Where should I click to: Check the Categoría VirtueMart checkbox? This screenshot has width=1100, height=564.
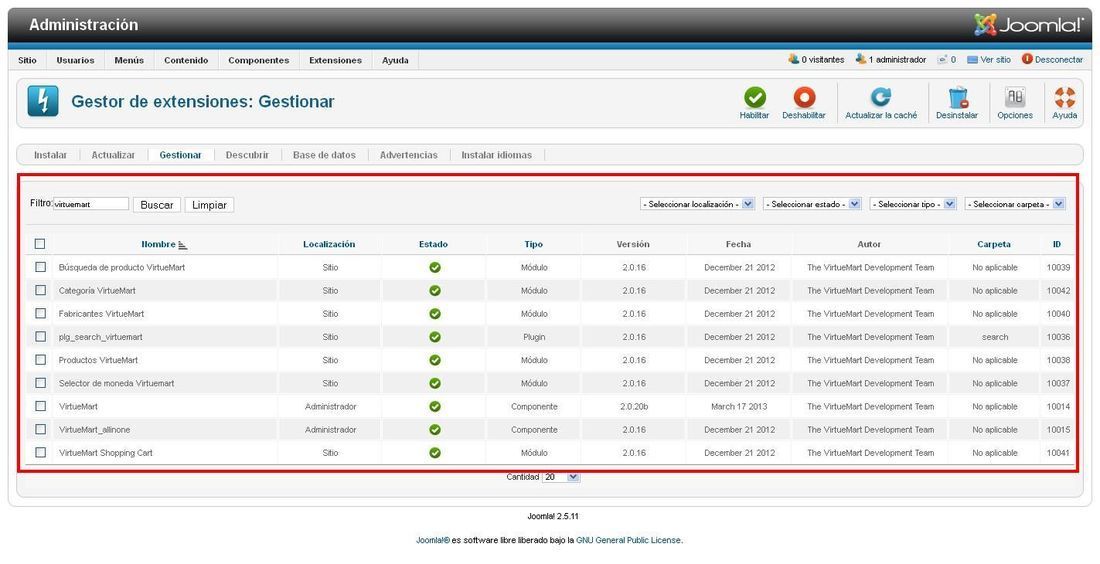(x=41, y=290)
